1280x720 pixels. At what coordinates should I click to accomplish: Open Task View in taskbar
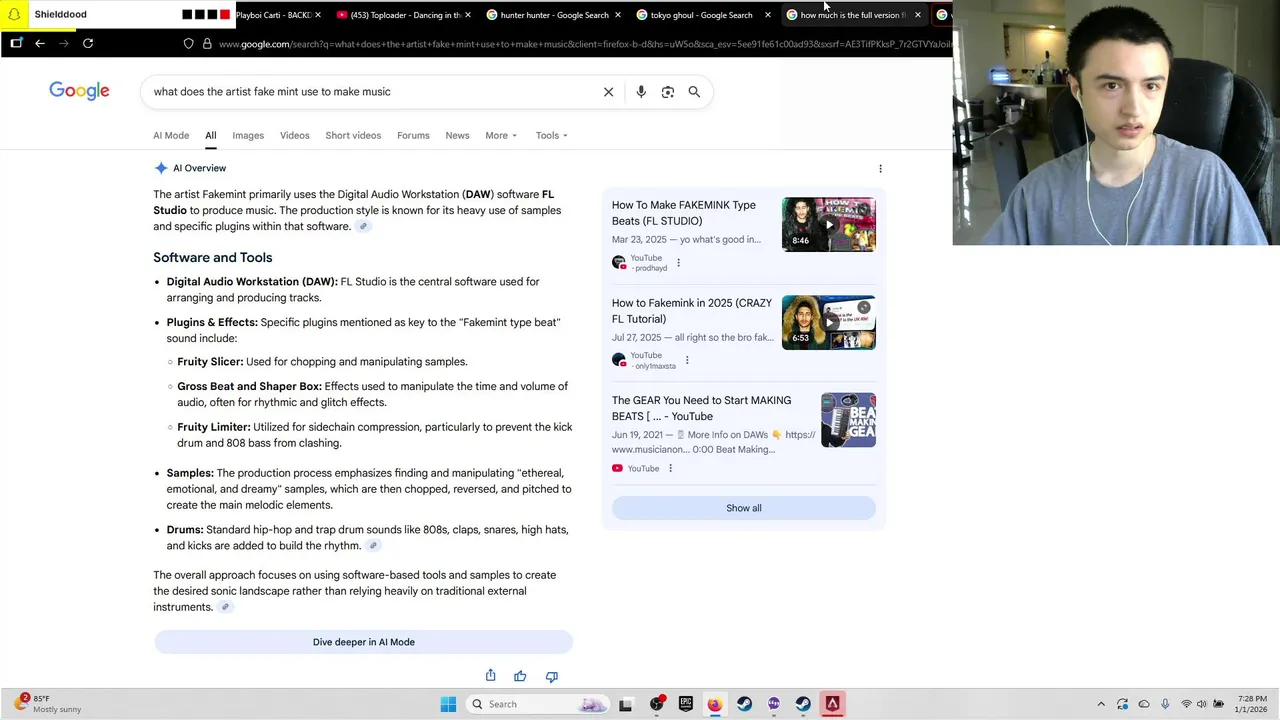pyautogui.click(x=625, y=704)
